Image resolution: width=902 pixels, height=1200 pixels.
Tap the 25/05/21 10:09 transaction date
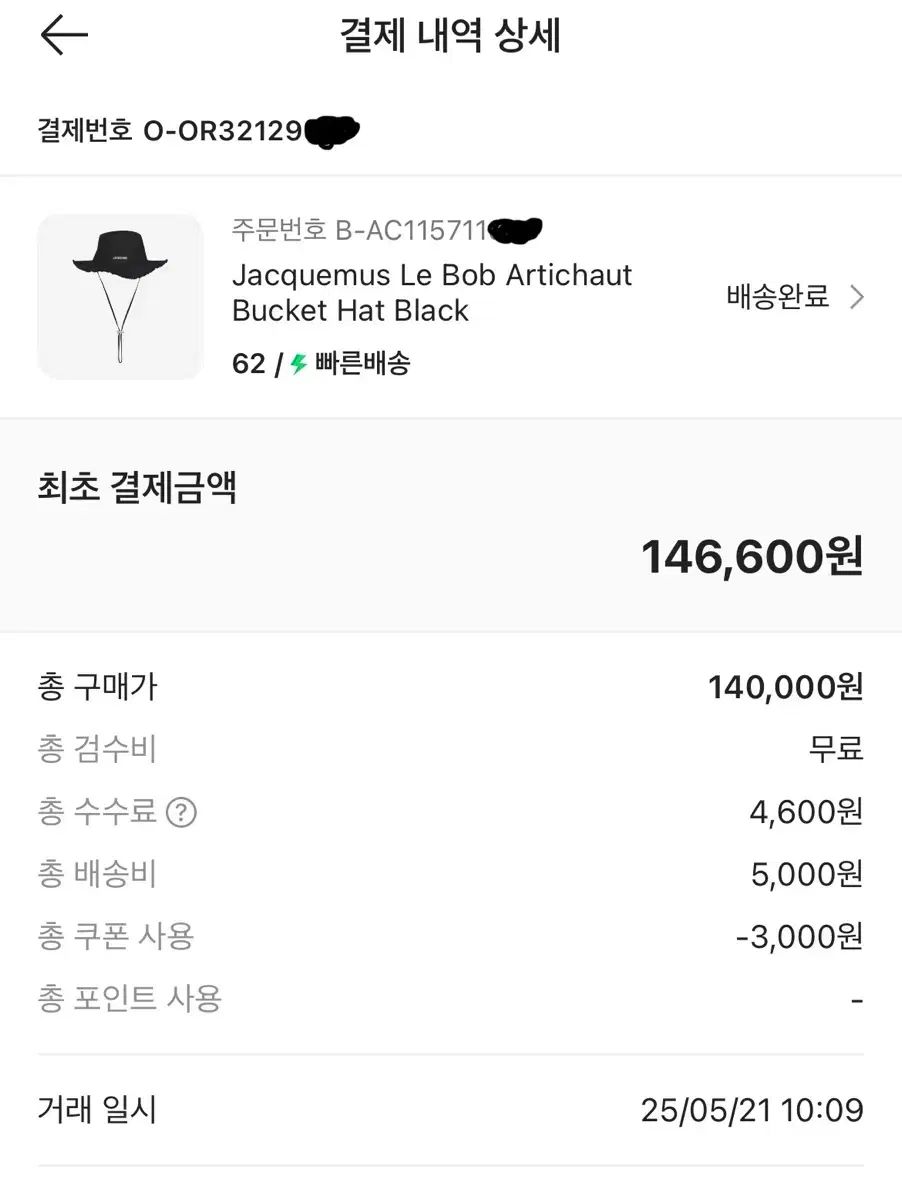751,1110
